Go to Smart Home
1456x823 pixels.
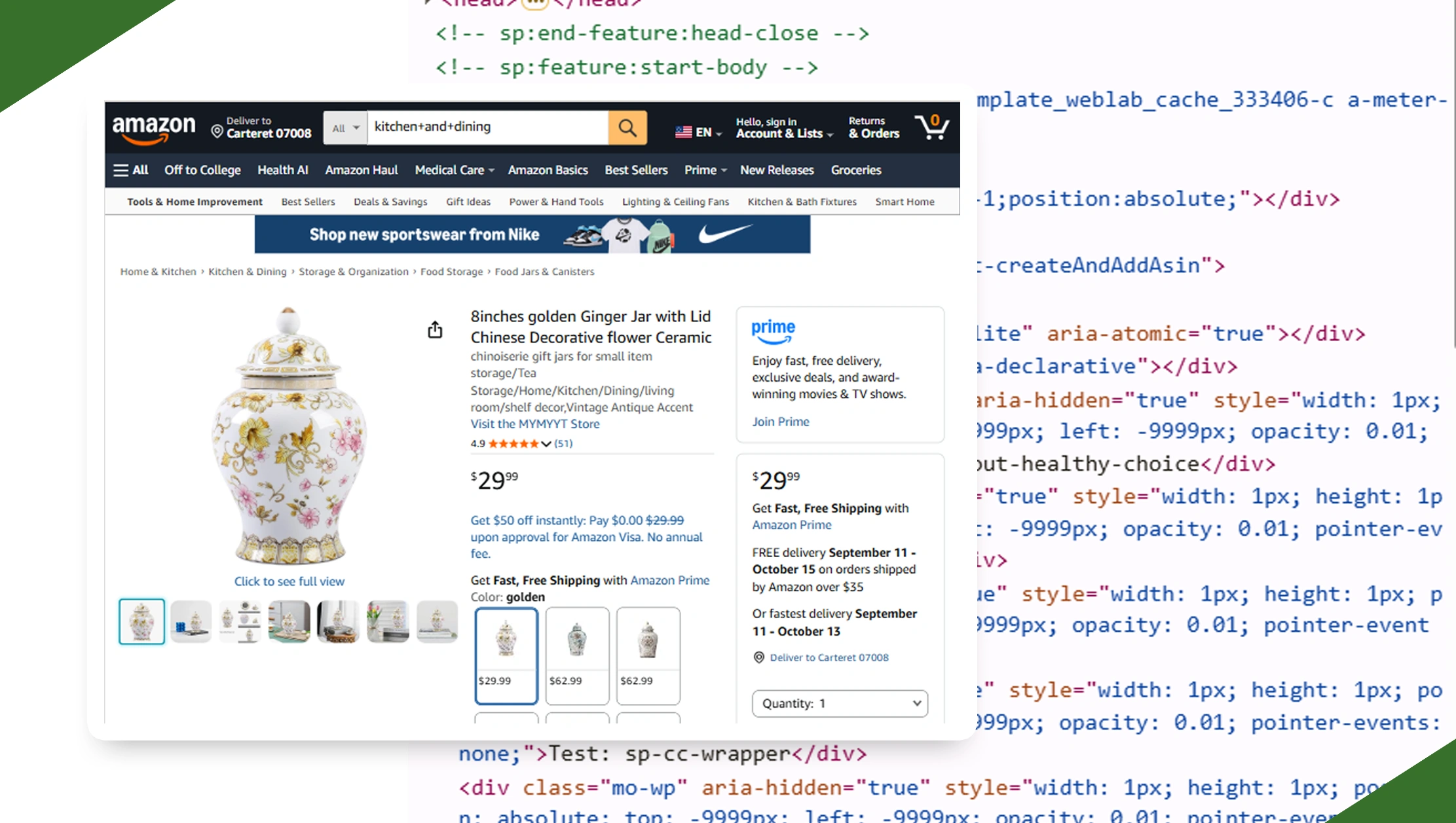(905, 202)
